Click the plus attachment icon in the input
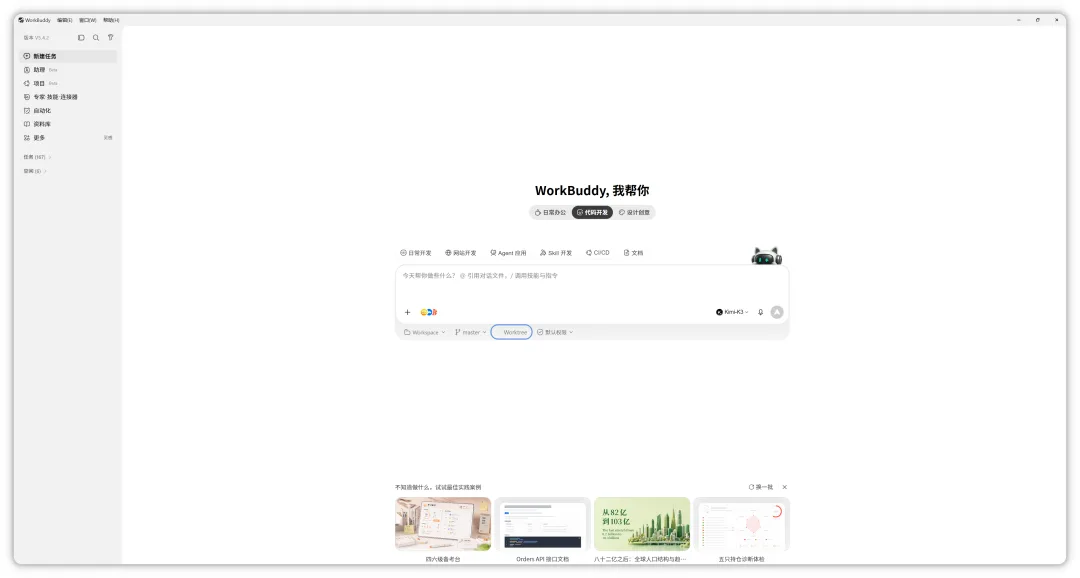Image resolution: width=1080 pixels, height=578 pixels. pos(407,312)
